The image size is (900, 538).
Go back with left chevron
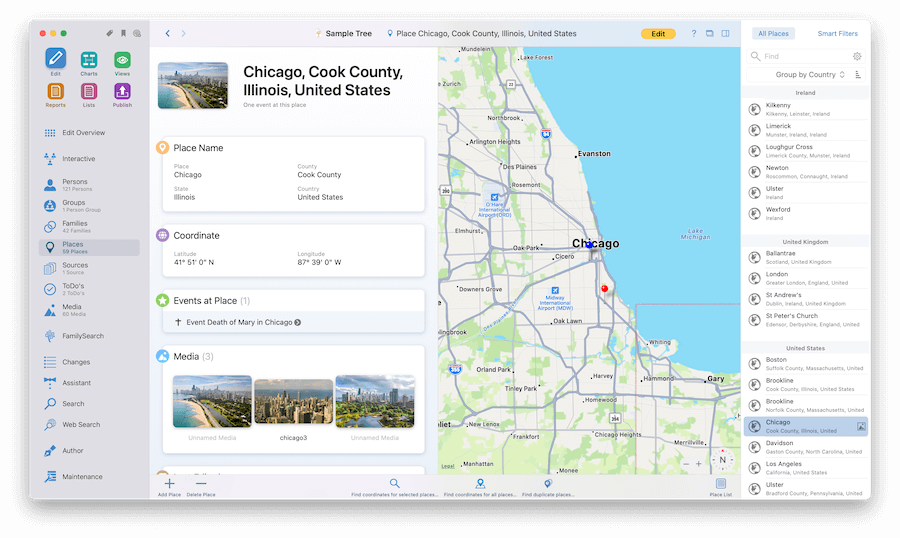168,33
